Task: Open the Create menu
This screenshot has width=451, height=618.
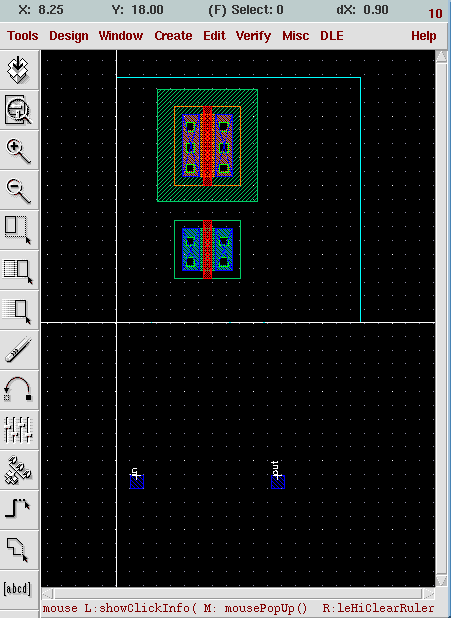Action: pos(173,36)
